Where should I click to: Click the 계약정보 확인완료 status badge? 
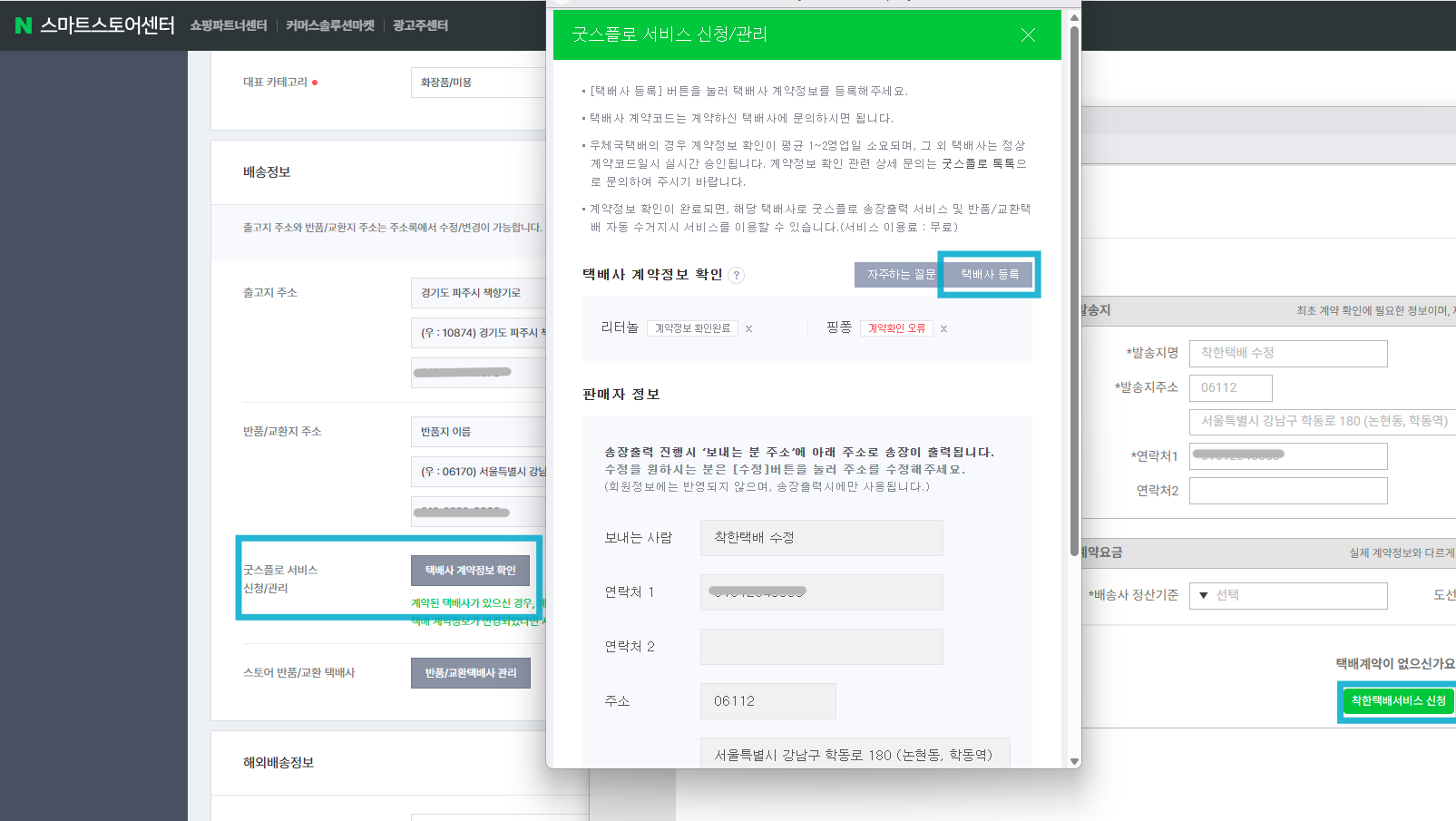[x=692, y=328]
